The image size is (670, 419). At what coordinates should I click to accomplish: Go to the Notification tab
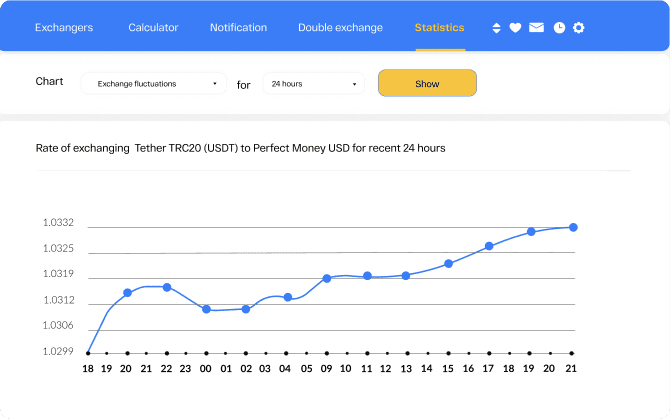[238, 28]
